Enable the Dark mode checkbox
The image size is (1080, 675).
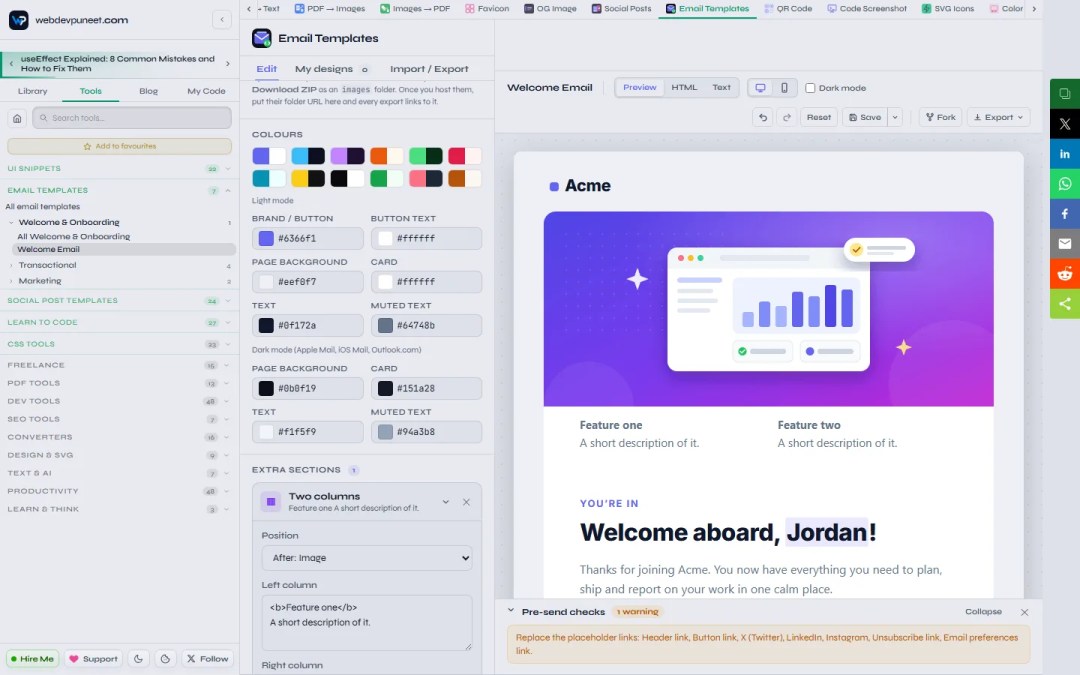click(x=810, y=88)
